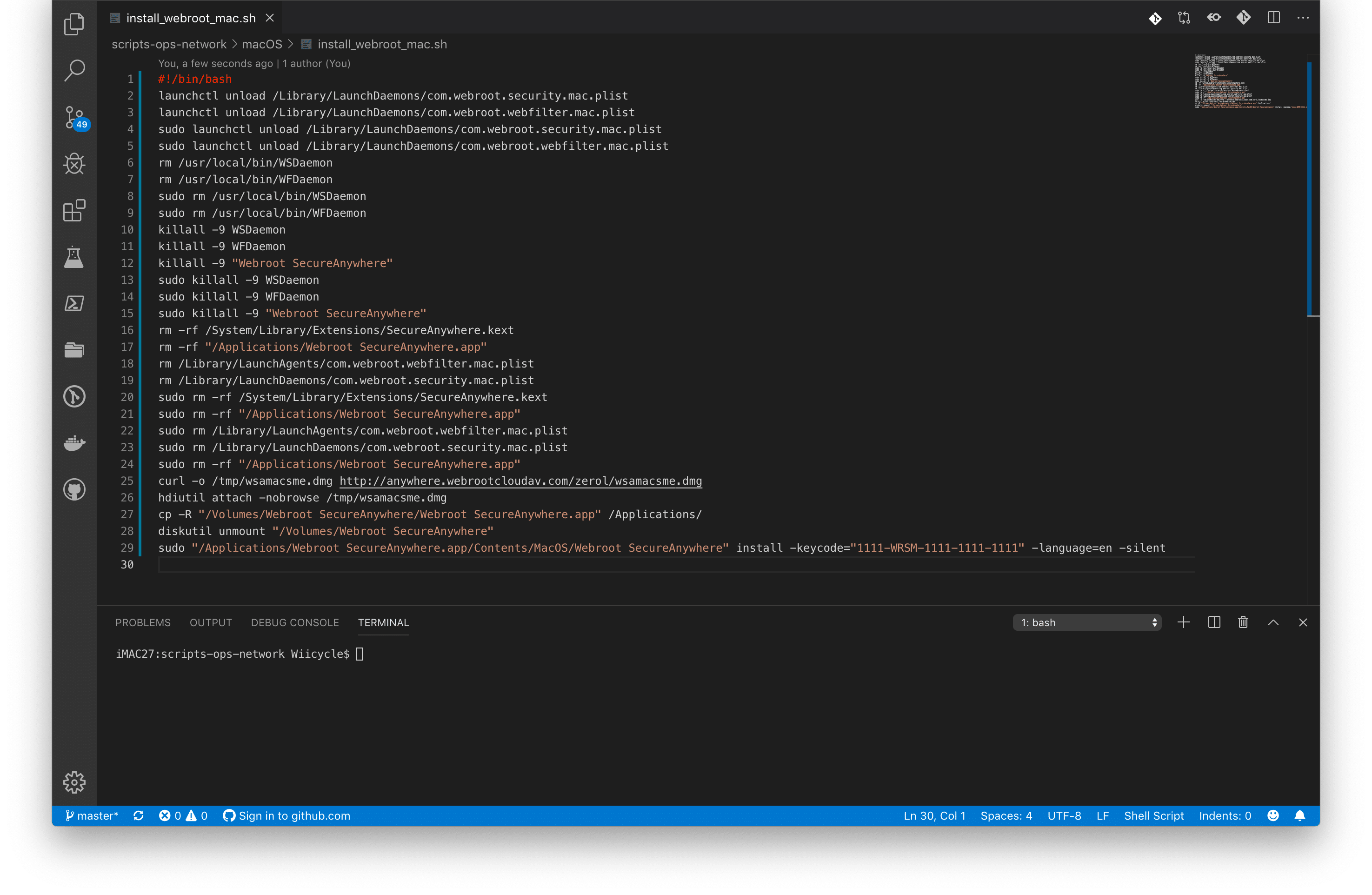Split the editor to the right
Viewport: 1372px width, 895px height.
click(x=1273, y=18)
